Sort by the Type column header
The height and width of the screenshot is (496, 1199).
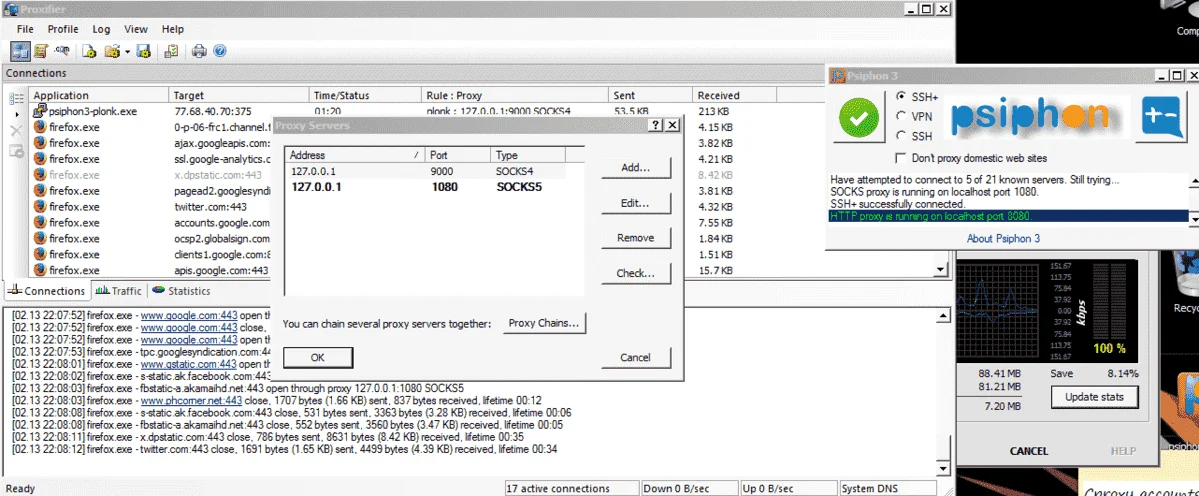(x=528, y=154)
